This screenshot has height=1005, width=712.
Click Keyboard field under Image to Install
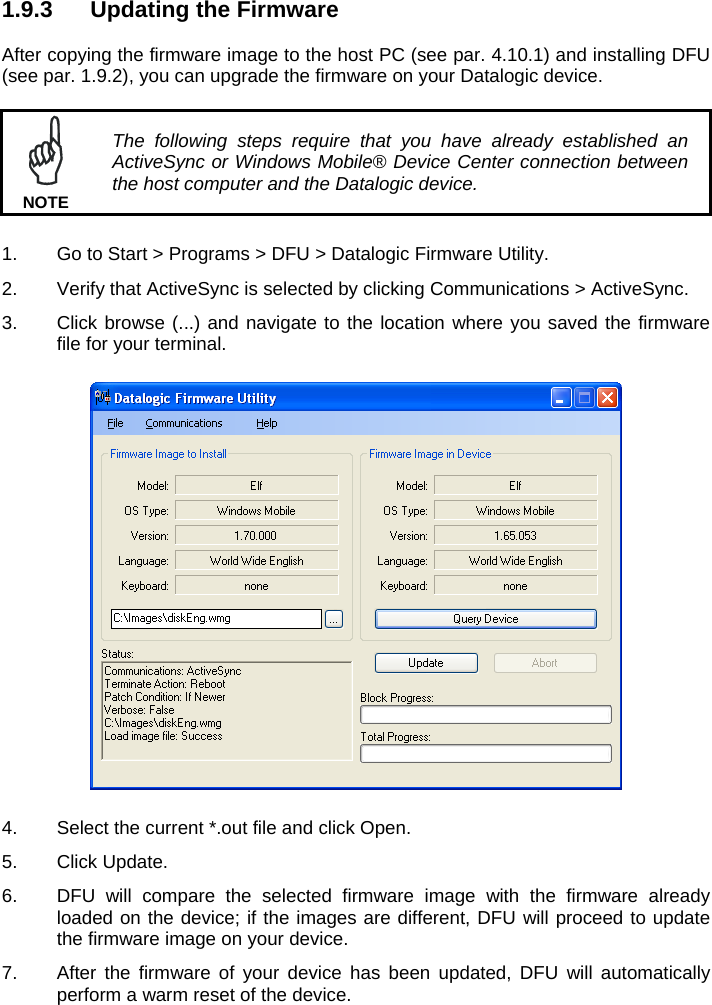click(256, 585)
